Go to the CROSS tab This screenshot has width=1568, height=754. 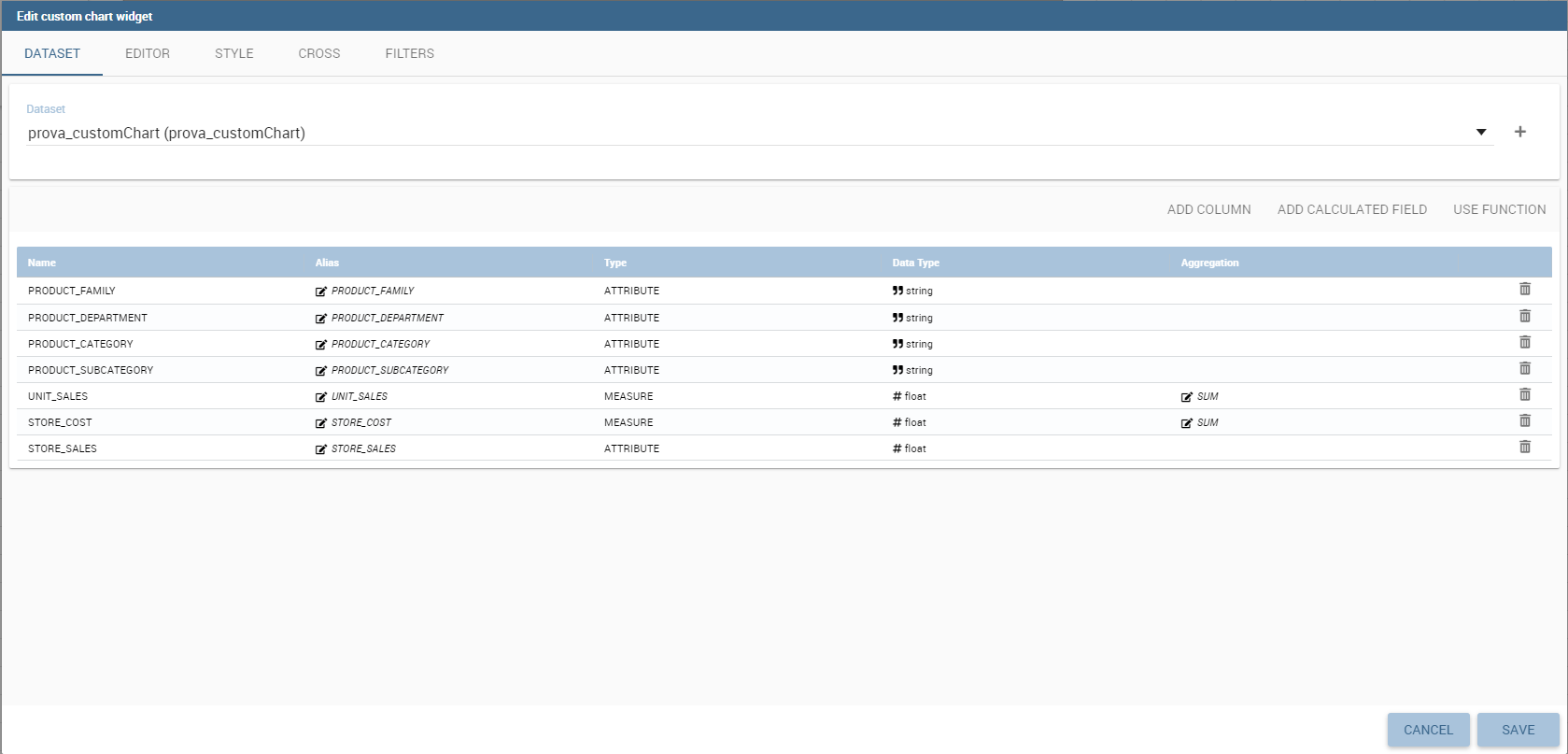pos(319,53)
